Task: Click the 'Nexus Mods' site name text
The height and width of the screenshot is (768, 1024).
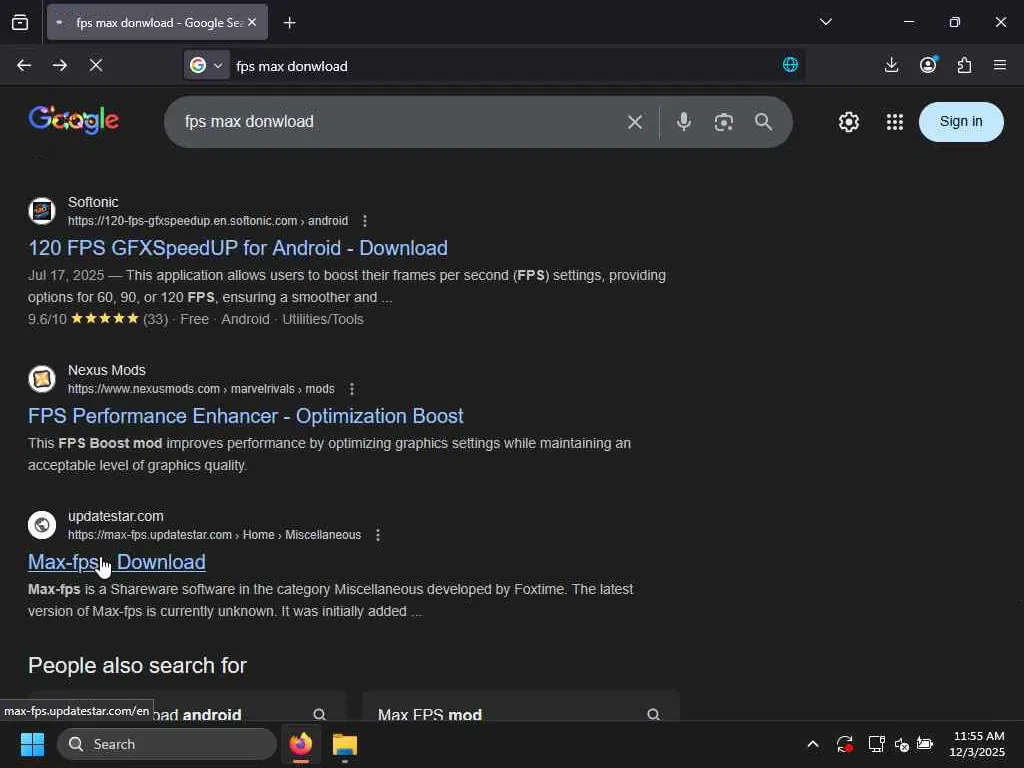Action: (x=106, y=370)
